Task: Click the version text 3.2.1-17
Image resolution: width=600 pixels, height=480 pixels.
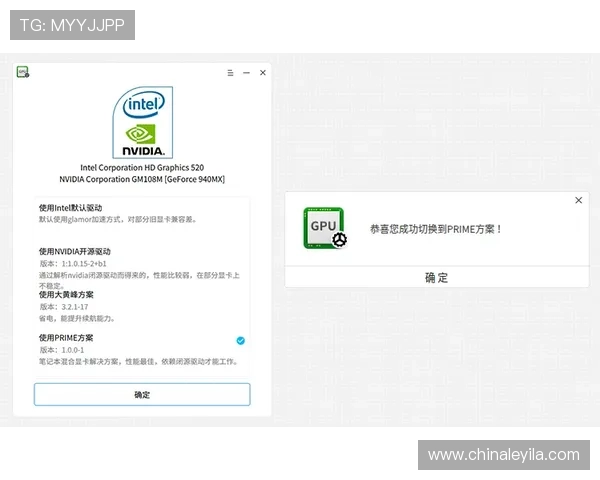Action: coord(75,307)
